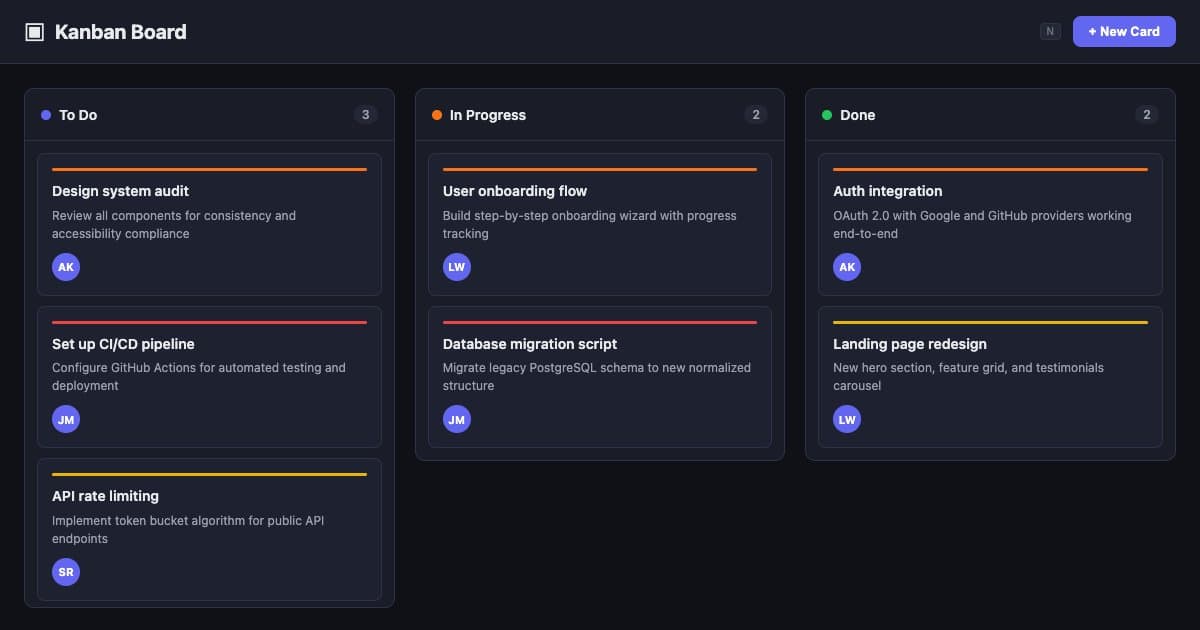Click yellow priority bar on Landing page redesign

pyautogui.click(x=990, y=322)
